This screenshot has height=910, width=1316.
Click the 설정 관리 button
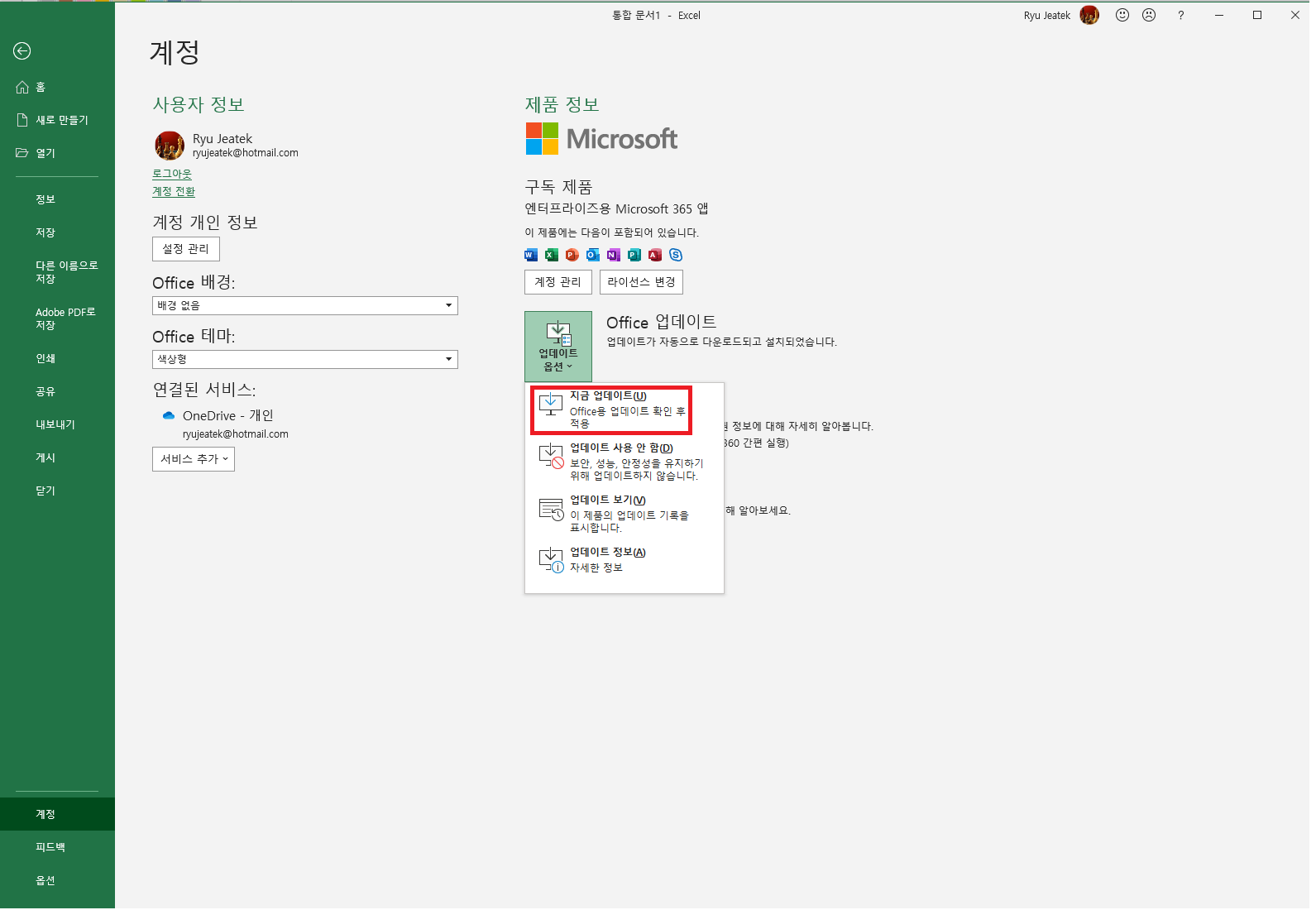click(186, 249)
